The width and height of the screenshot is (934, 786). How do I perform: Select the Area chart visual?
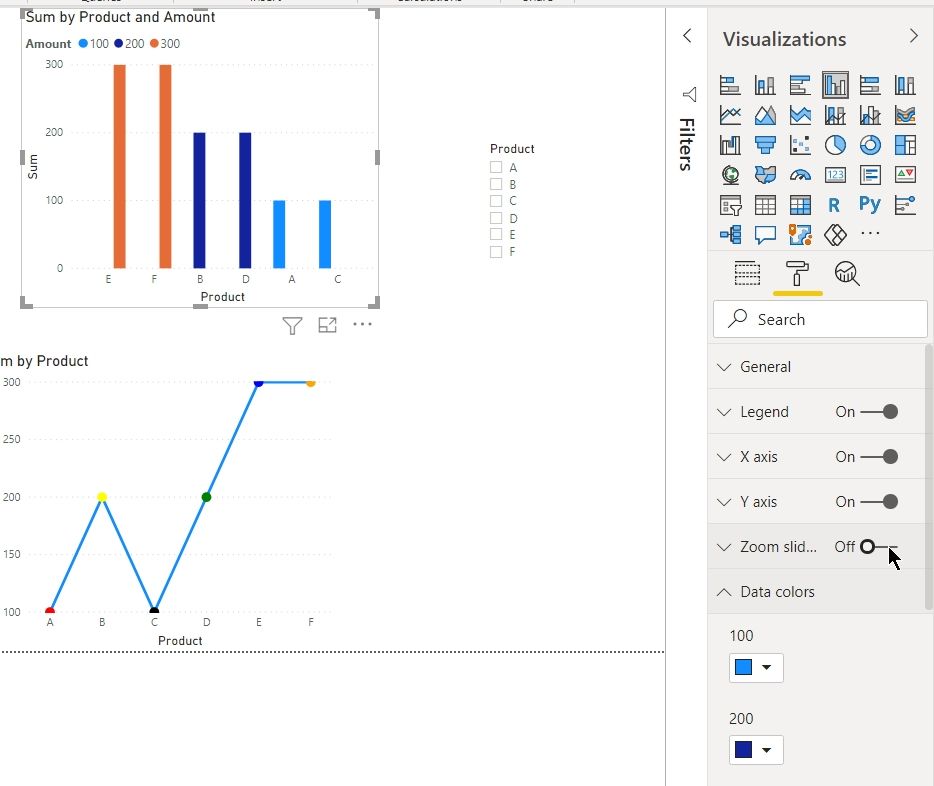(765, 115)
